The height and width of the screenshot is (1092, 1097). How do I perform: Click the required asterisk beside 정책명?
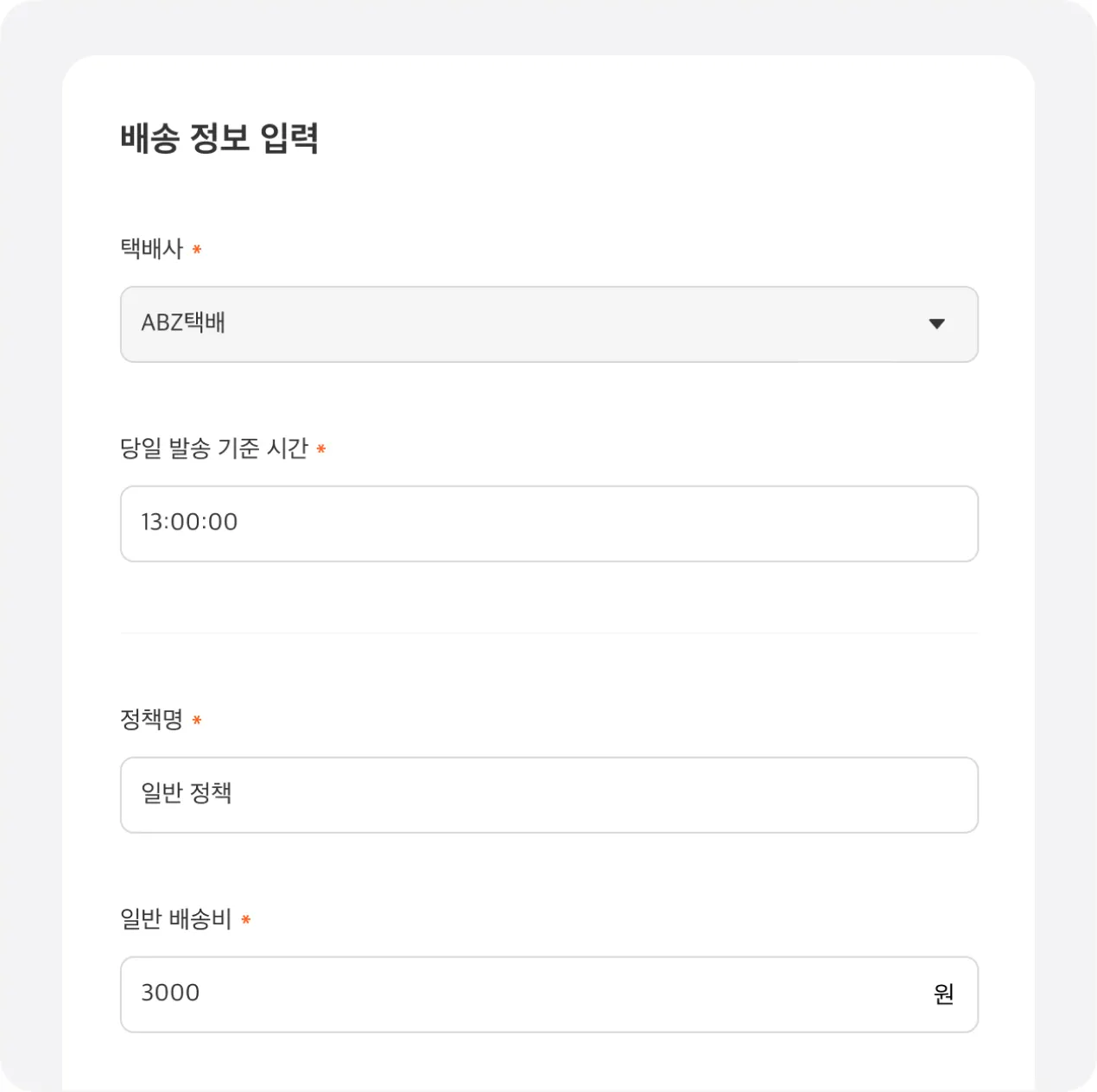pyautogui.click(x=197, y=720)
